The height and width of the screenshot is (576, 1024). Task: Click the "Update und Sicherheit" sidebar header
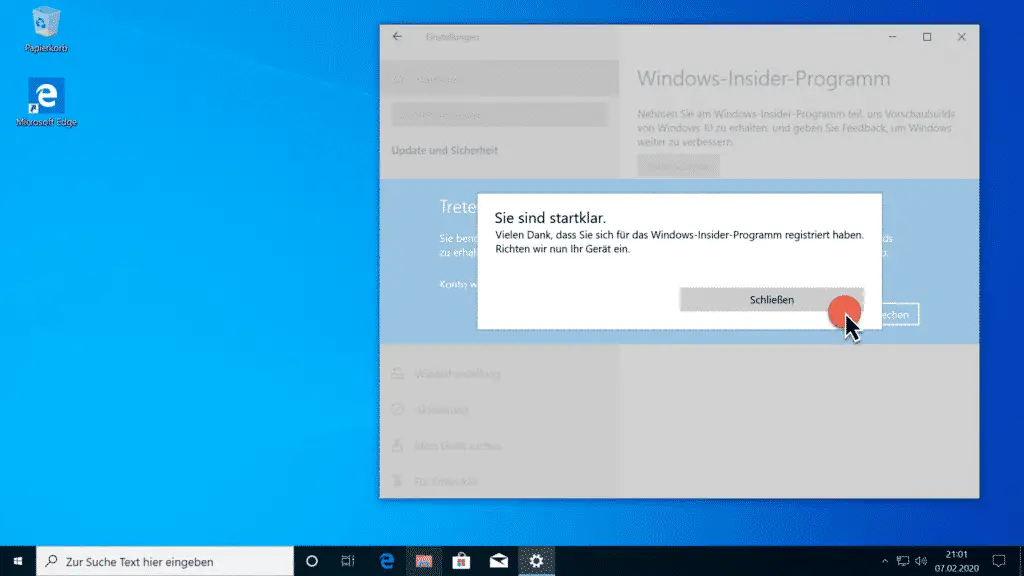[444, 150]
